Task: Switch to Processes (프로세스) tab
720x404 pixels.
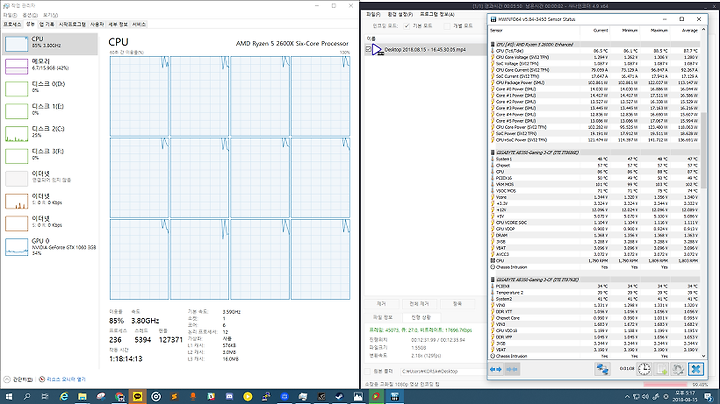Action: 12,24
